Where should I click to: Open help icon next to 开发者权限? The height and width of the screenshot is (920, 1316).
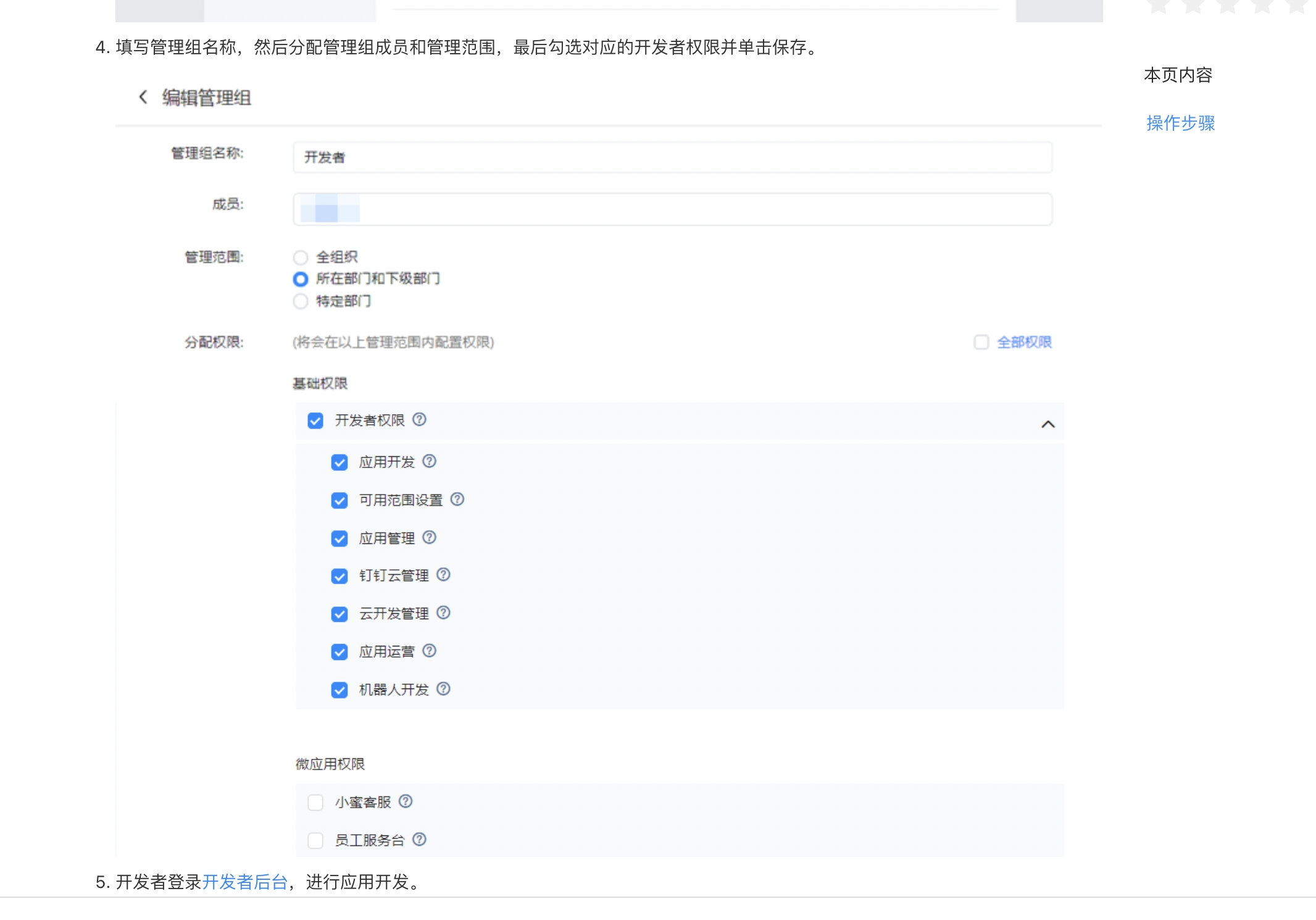(419, 420)
